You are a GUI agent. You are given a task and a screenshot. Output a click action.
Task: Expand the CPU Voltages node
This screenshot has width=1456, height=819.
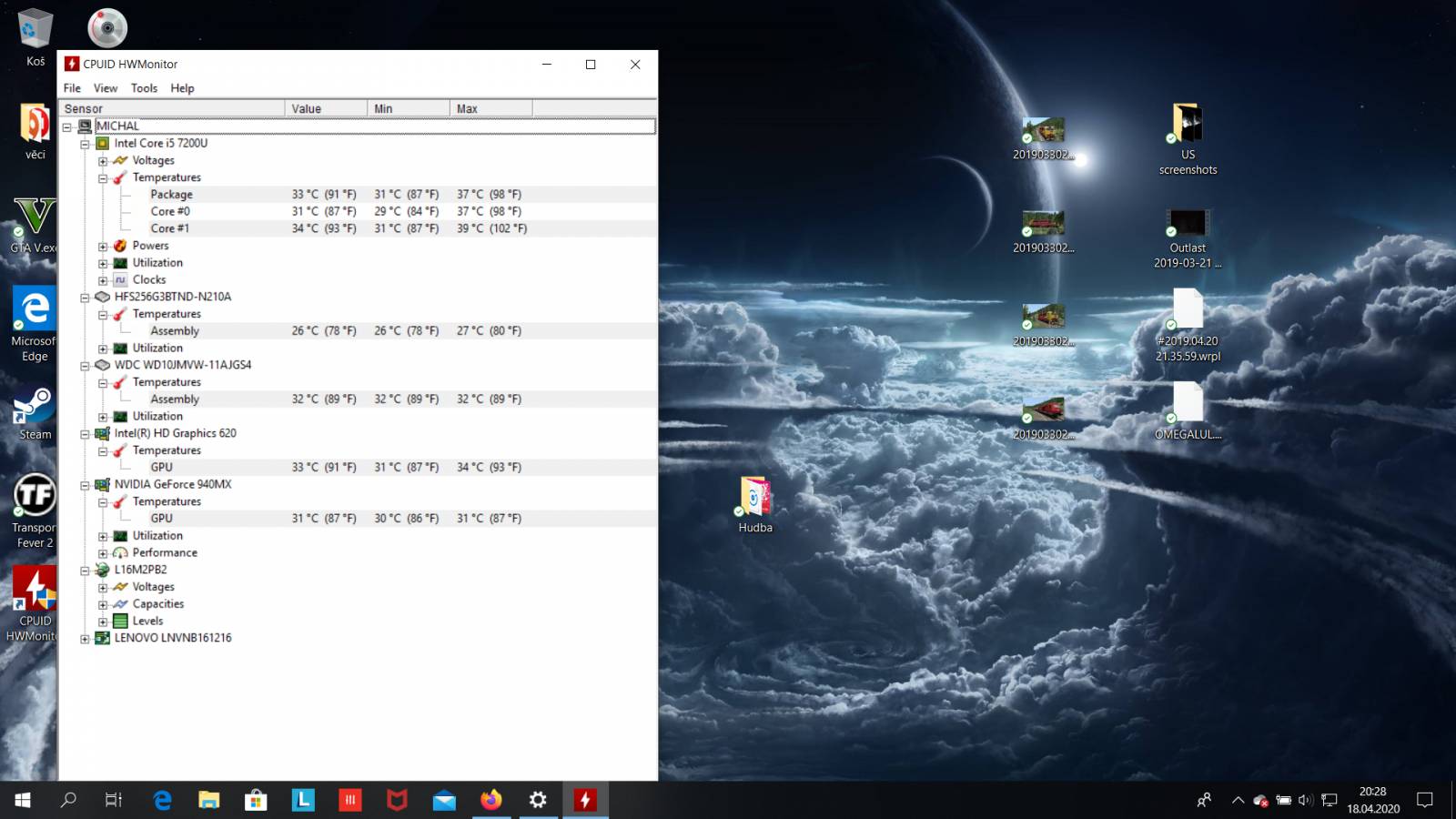pyautogui.click(x=103, y=161)
